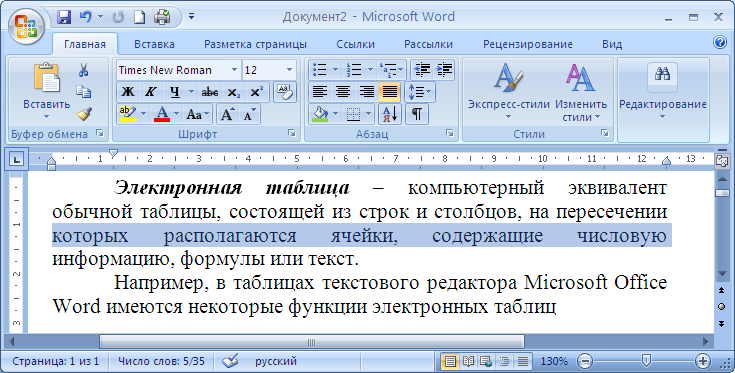Click Число слов counter in status bar

tap(161, 361)
